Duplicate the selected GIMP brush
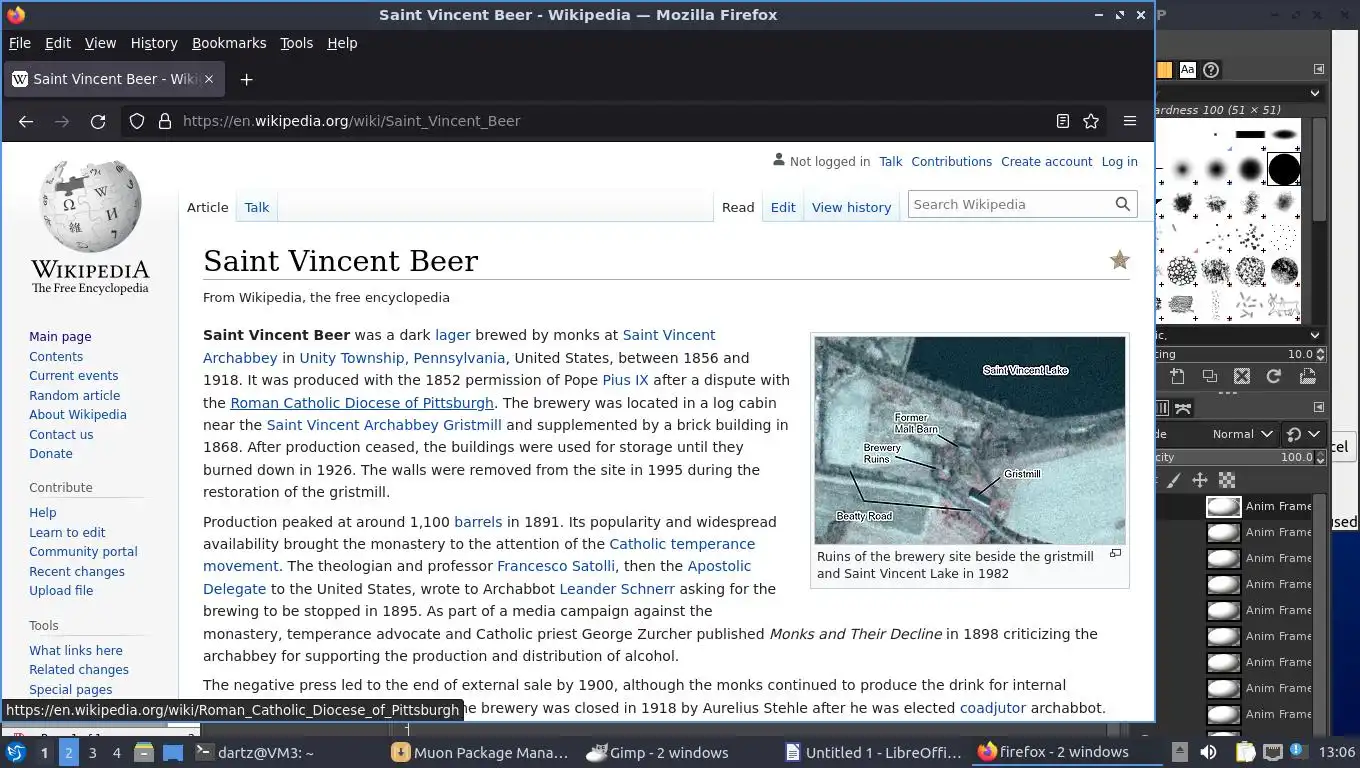Viewport: 1360px width, 768px height. [1210, 377]
